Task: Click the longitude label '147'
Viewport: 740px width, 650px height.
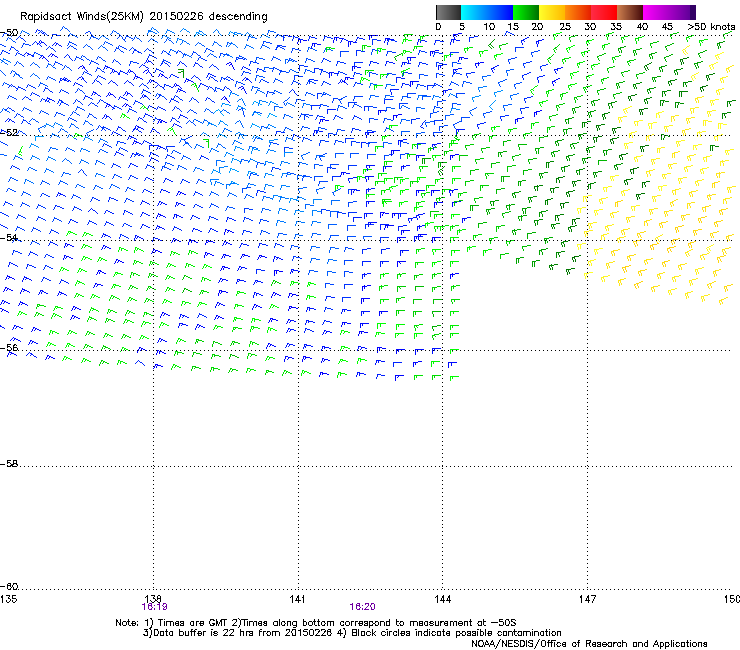Action: 588,599
